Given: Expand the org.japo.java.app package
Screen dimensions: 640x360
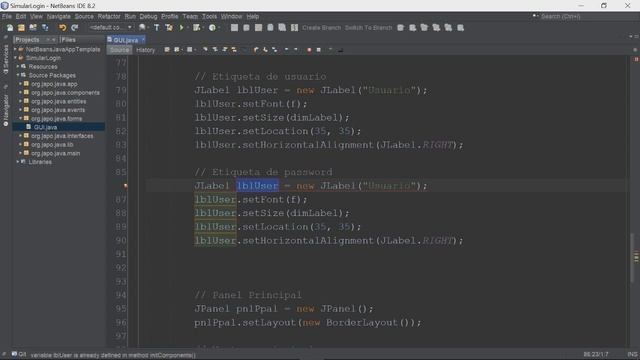Looking at the screenshot, I should tap(20, 84).
